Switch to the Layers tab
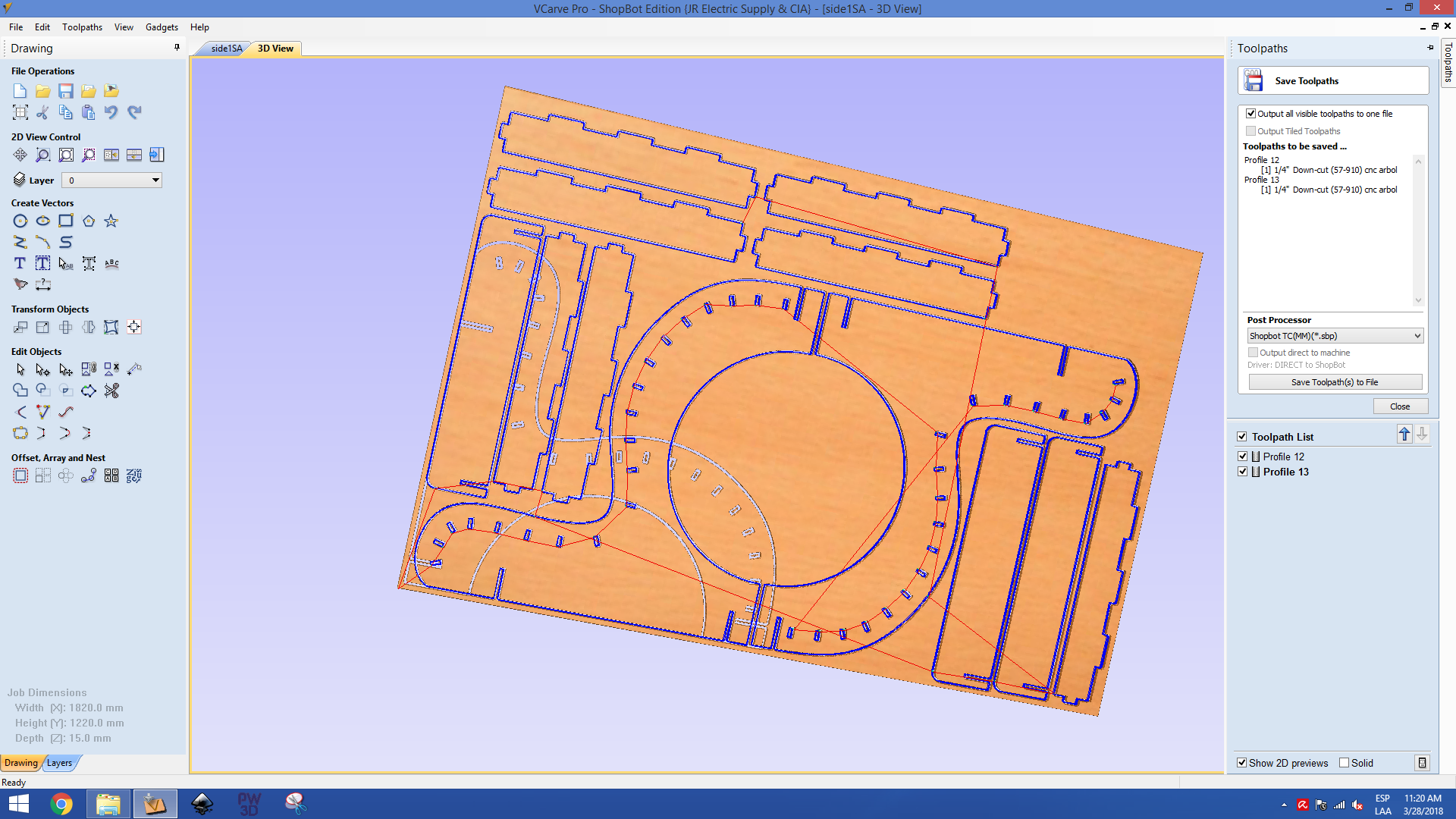The width and height of the screenshot is (1456, 819). (x=60, y=763)
